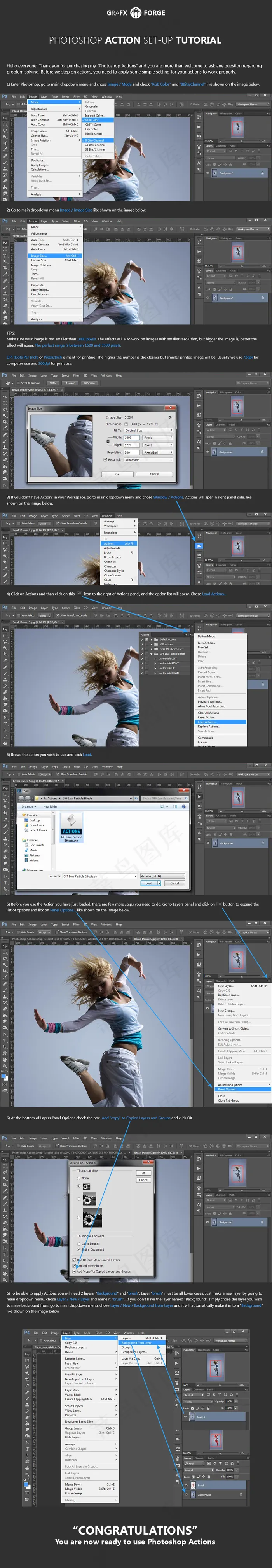Click Cancel in the Layers Panel Options dialog
Viewport: 272px width, 1568px height.
click(x=144, y=1180)
